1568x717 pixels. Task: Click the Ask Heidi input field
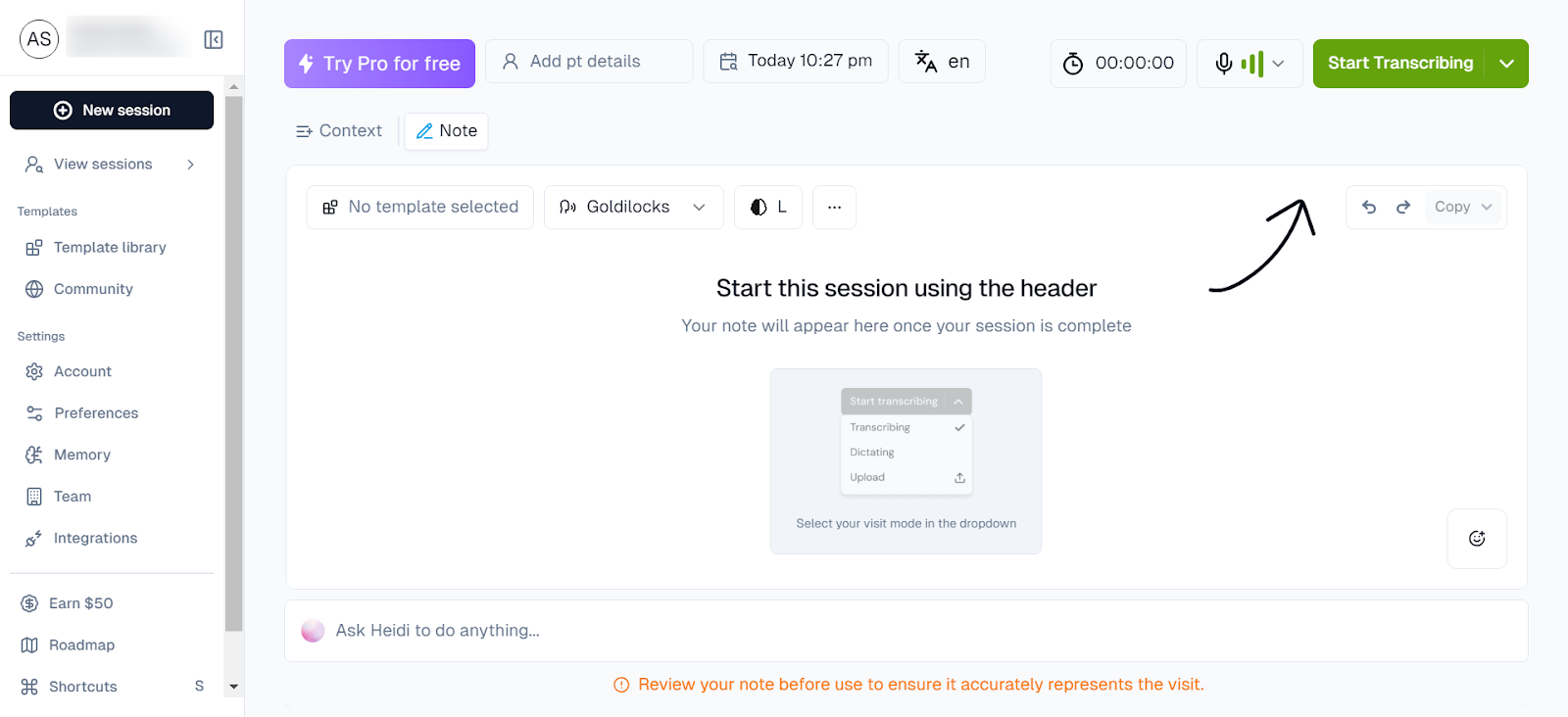(686, 630)
